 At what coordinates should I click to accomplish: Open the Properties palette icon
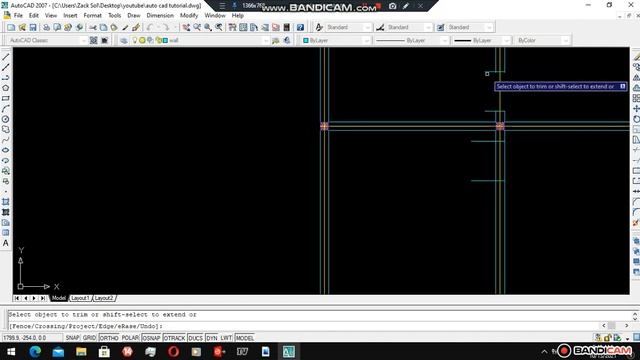[x=232, y=27]
